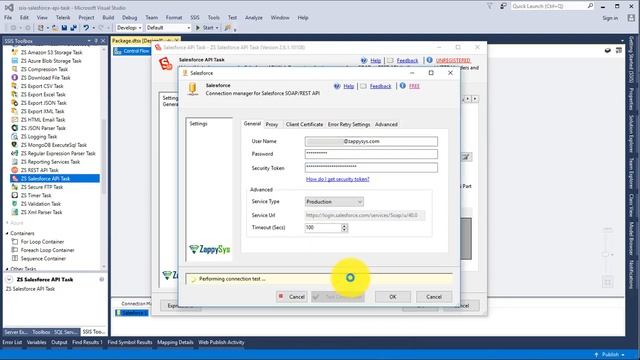Click the Foreach Loop Container icon
Image resolution: width=640 pixels, height=360 pixels.
click(15, 250)
